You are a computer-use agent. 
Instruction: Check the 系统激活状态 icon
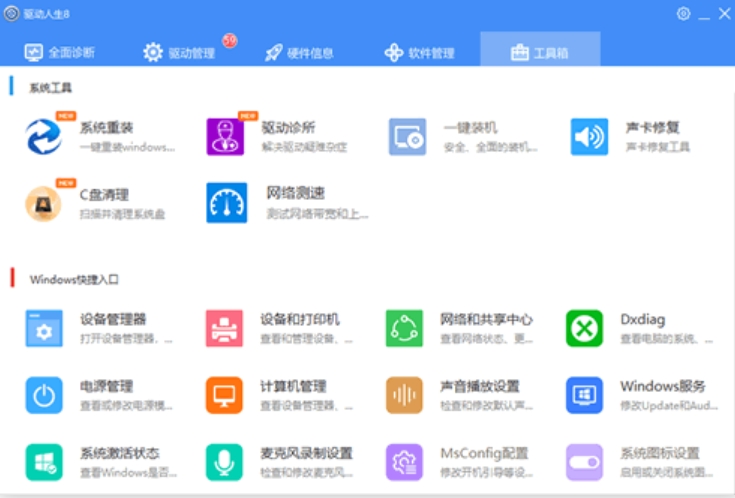coord(44,462)
